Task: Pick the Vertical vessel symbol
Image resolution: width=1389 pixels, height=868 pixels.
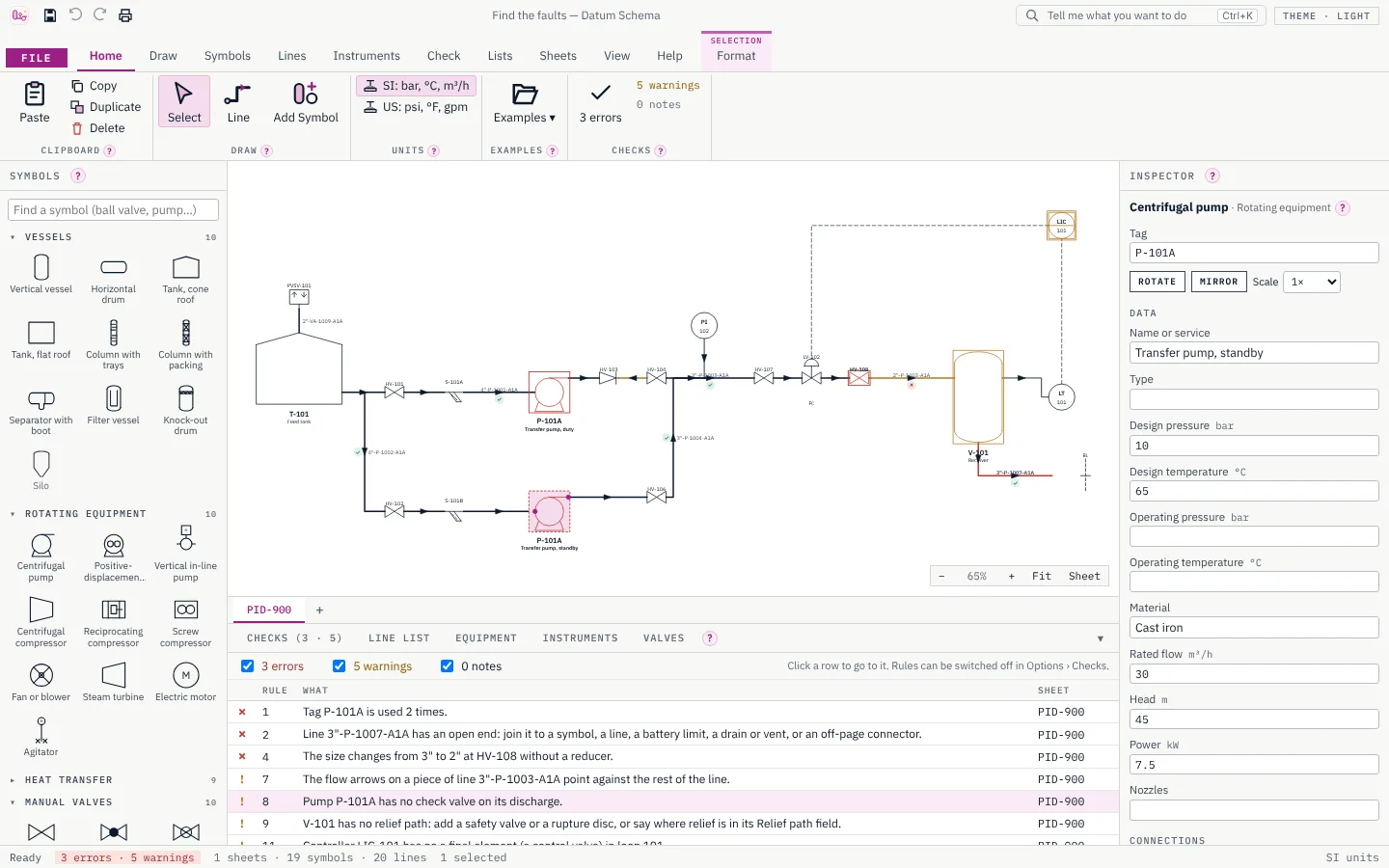Action: click(x=41, y=273)
